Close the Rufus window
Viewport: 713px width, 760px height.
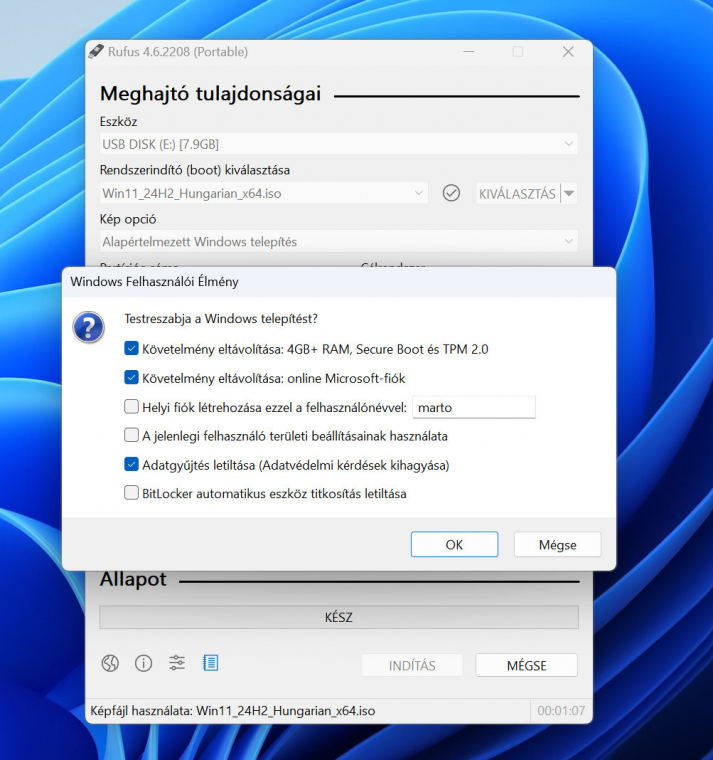point(568,51)
